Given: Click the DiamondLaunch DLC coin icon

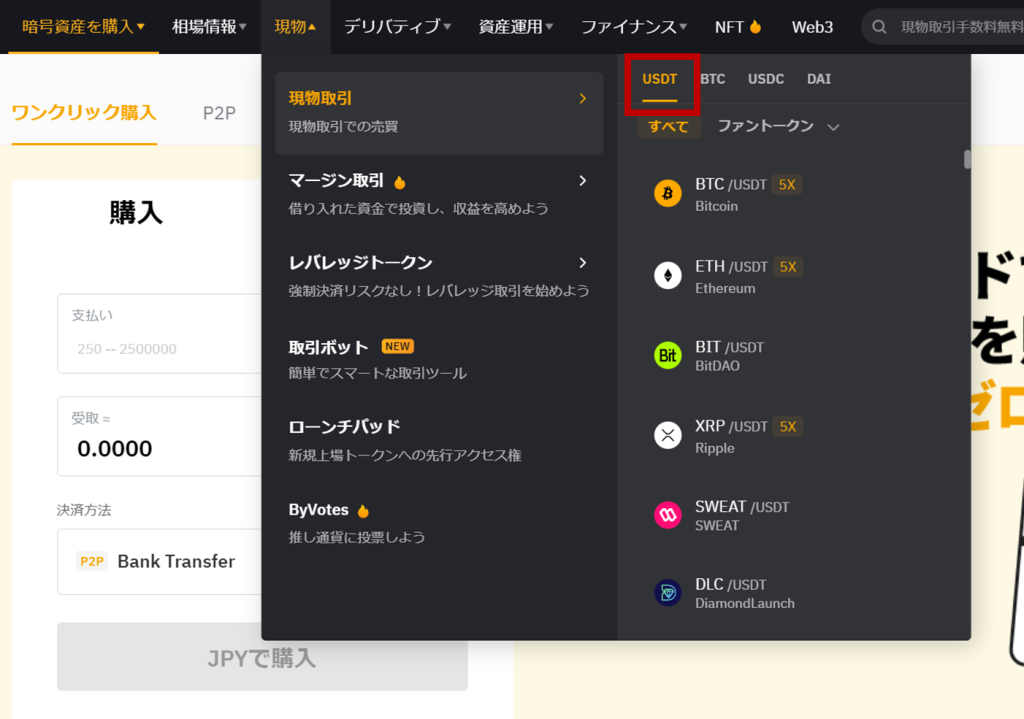Looking at the screenshot, I should click(x=667, y=593).
